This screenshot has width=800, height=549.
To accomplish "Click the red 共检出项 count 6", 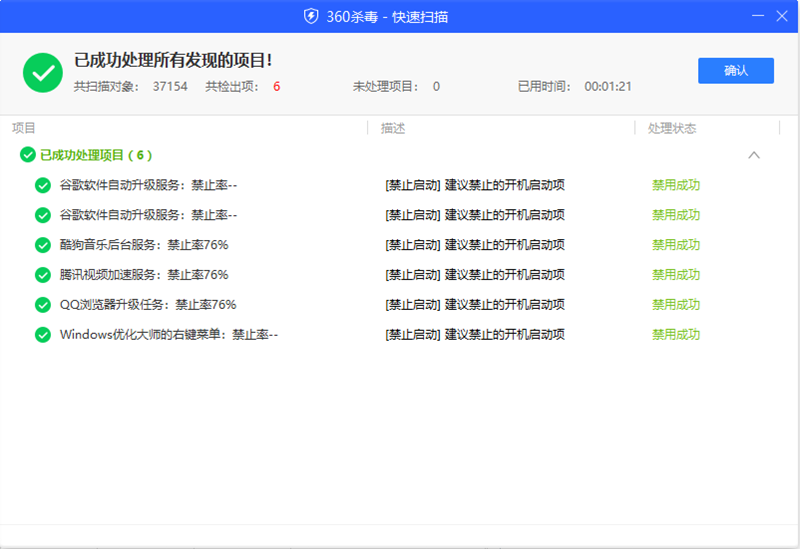I will coord(277,86).
